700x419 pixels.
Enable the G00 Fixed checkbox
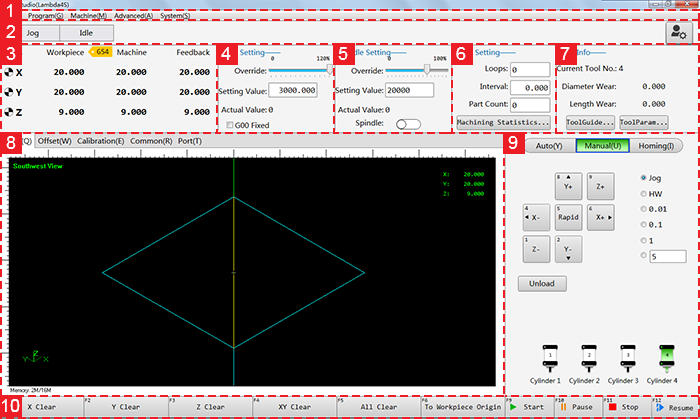pos(230,125)
